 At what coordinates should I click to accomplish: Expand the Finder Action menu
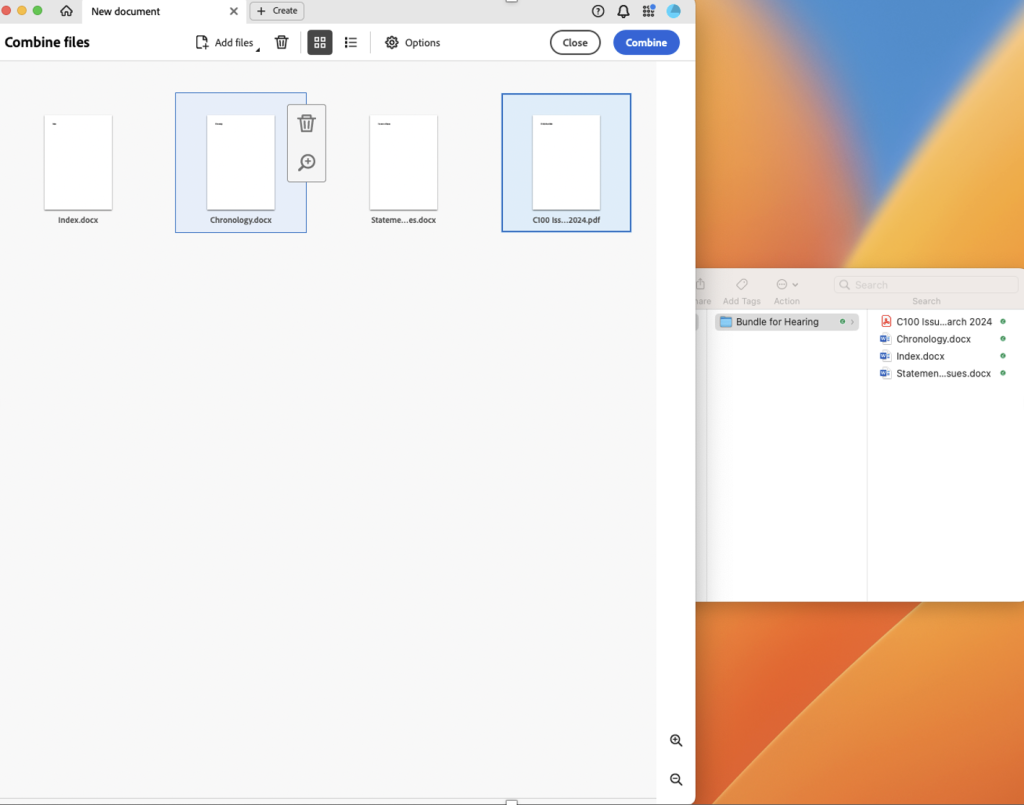click(786, 285)
